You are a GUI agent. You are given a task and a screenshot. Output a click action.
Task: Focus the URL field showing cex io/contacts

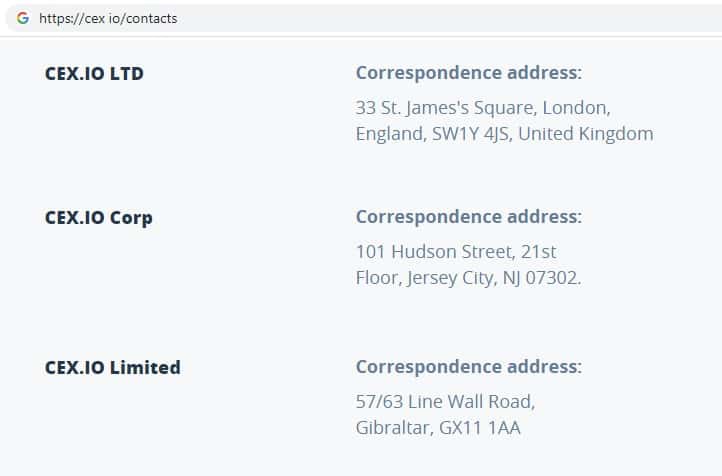108,18
